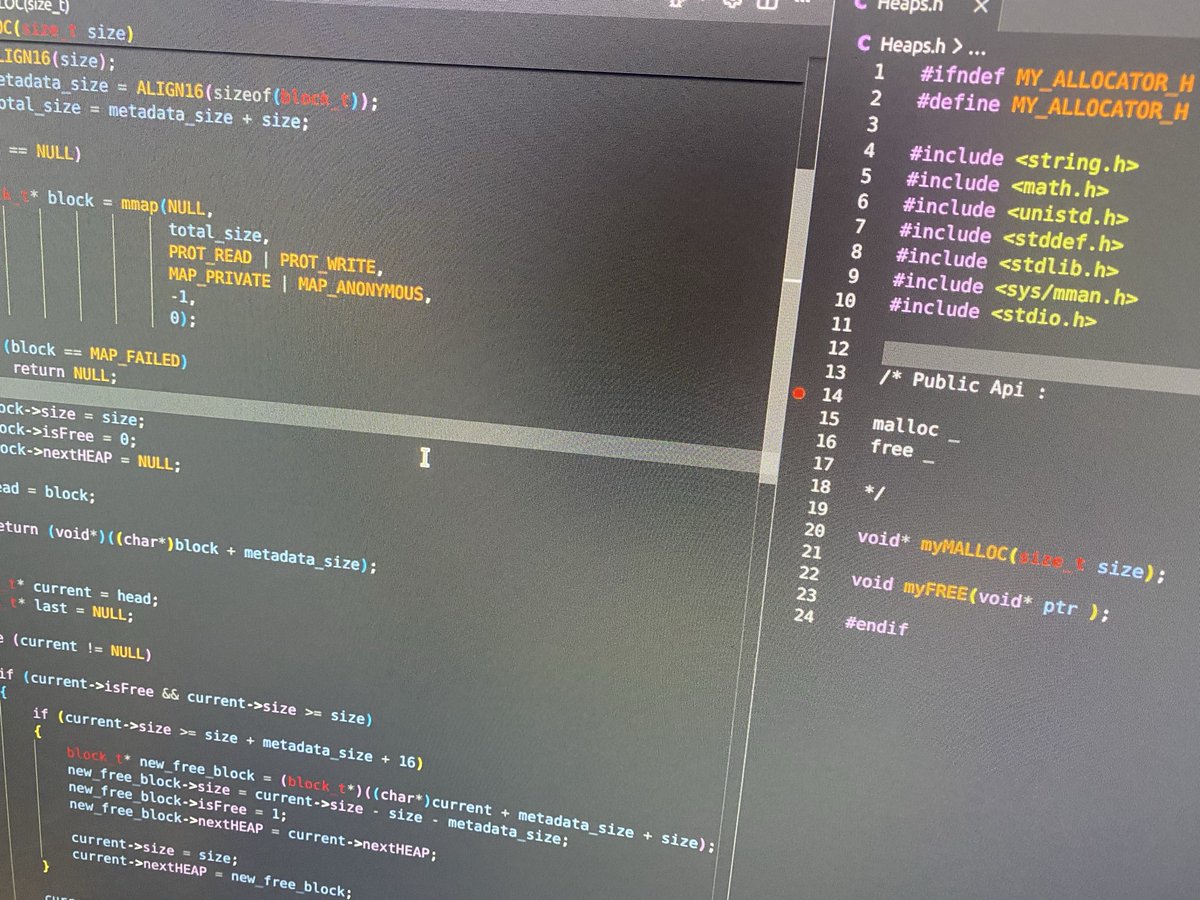Click 'return NULL;' statement
1200x900 pixels.
65,374
